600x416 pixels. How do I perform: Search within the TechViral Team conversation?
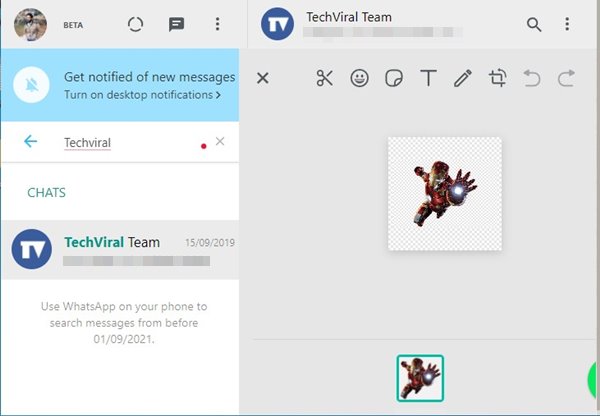[534, 24]
